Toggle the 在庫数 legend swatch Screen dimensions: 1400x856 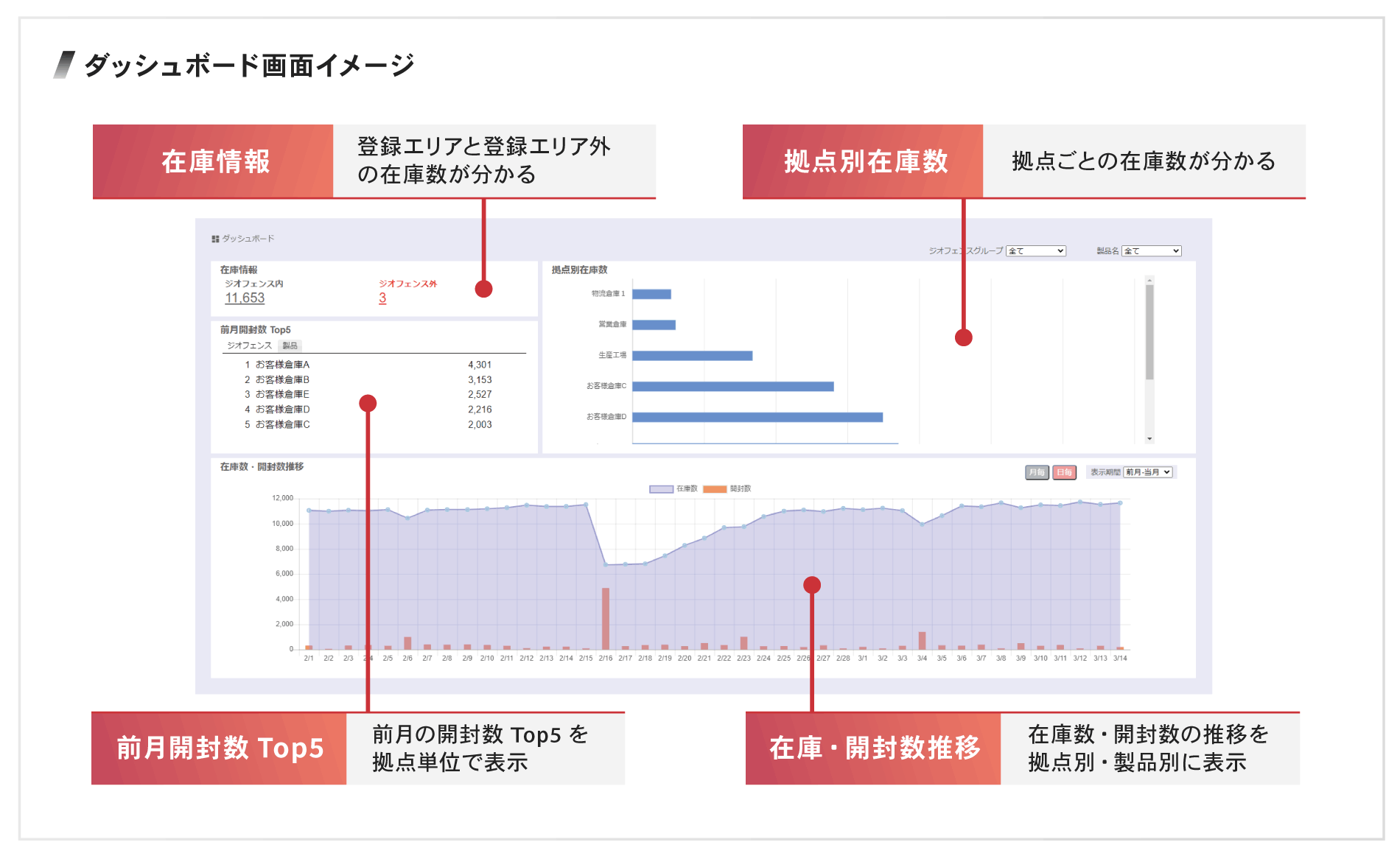click(x=661, y=489)
